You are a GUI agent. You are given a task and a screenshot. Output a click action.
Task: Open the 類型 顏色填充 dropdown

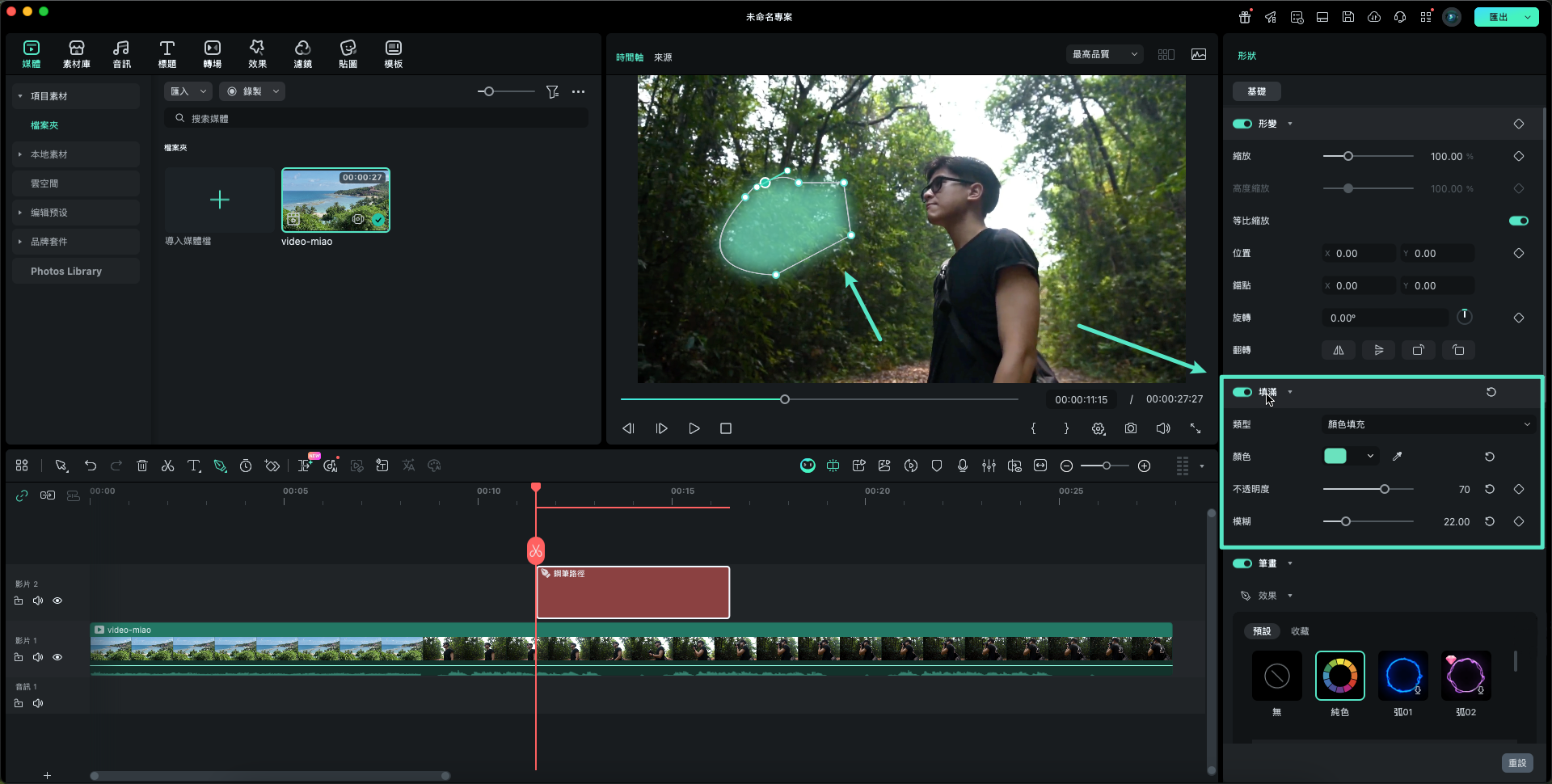coord(1428,424)
